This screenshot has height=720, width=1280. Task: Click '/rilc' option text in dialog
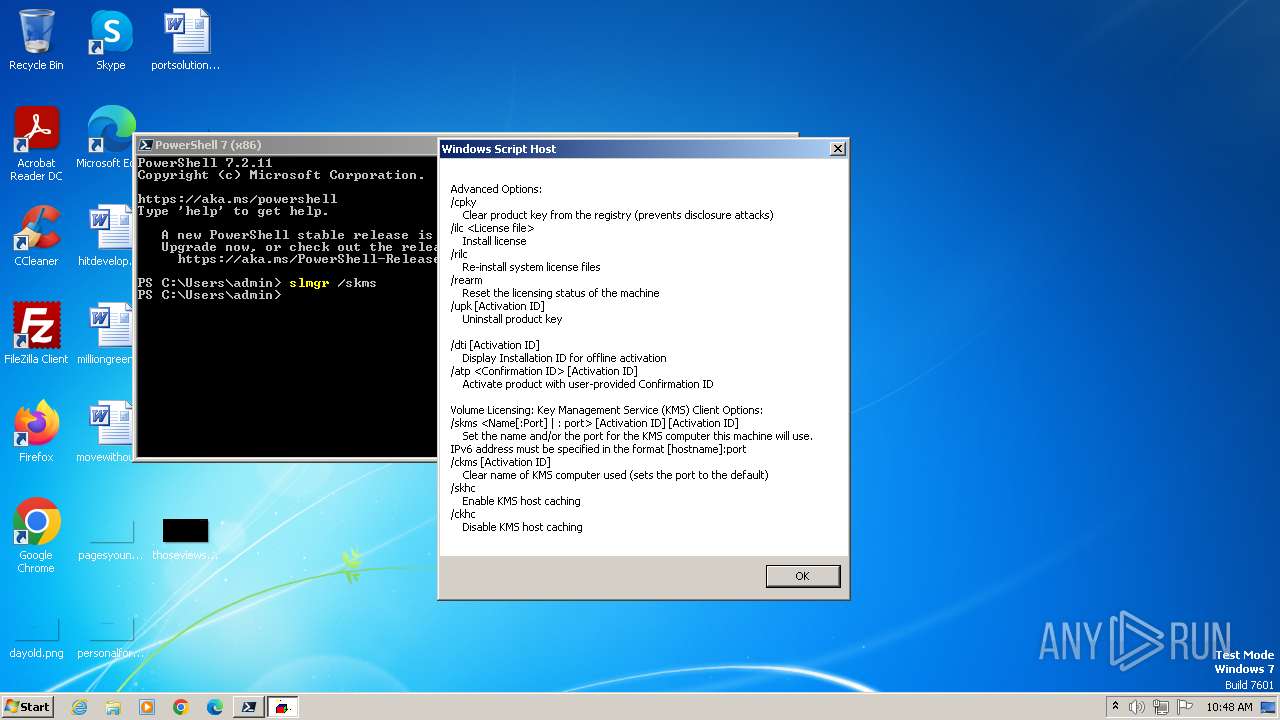click(x=459, y=254)
